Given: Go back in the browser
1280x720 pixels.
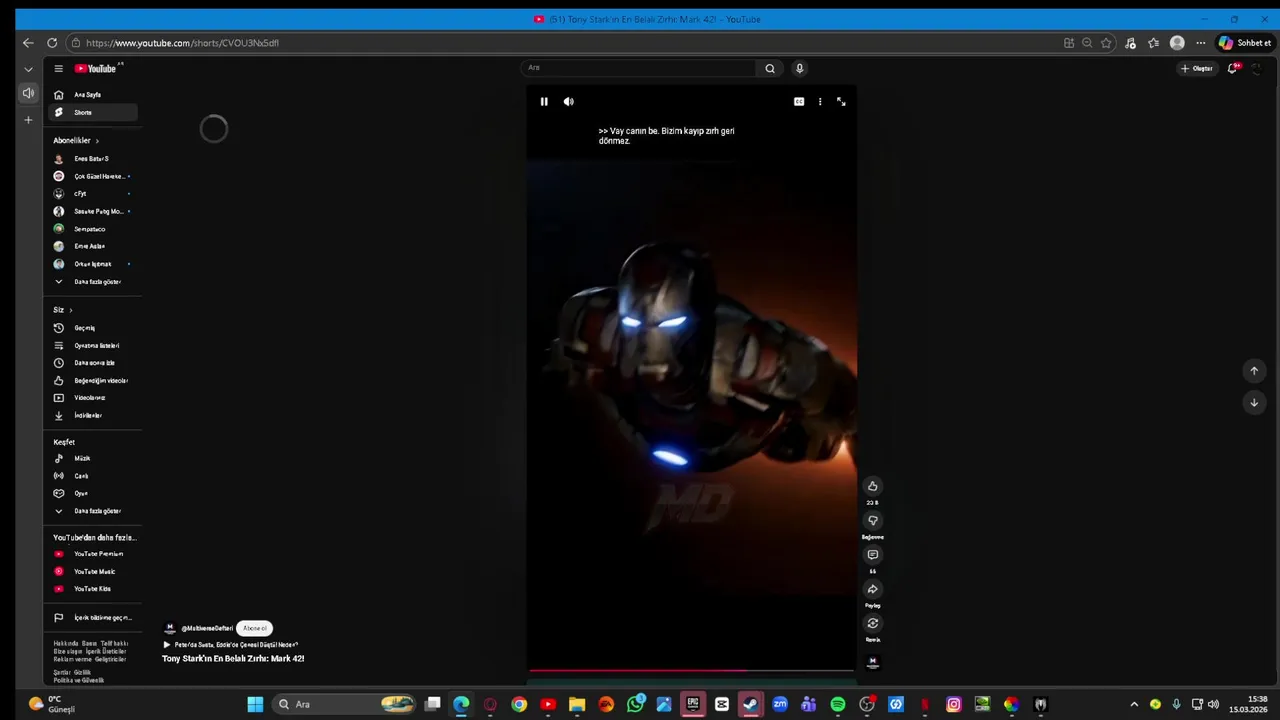Looking at the screenshot, I should (x=28, y=43).
